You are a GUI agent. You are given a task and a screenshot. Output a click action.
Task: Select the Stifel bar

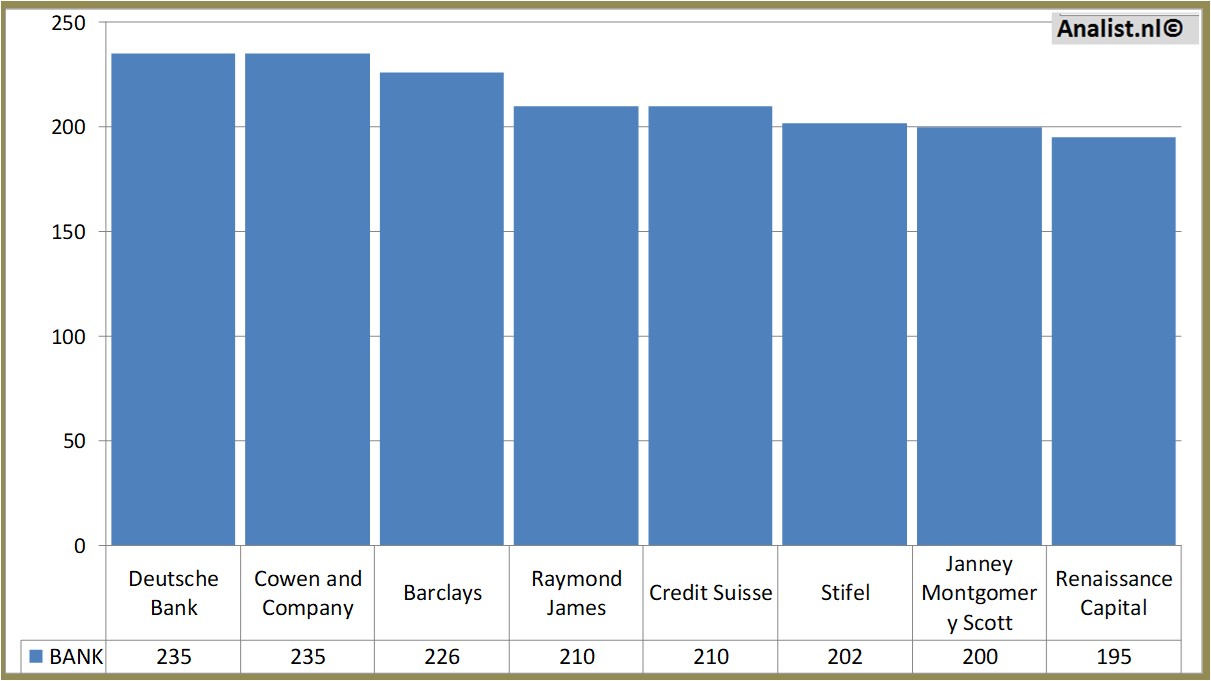click(844, 334)
